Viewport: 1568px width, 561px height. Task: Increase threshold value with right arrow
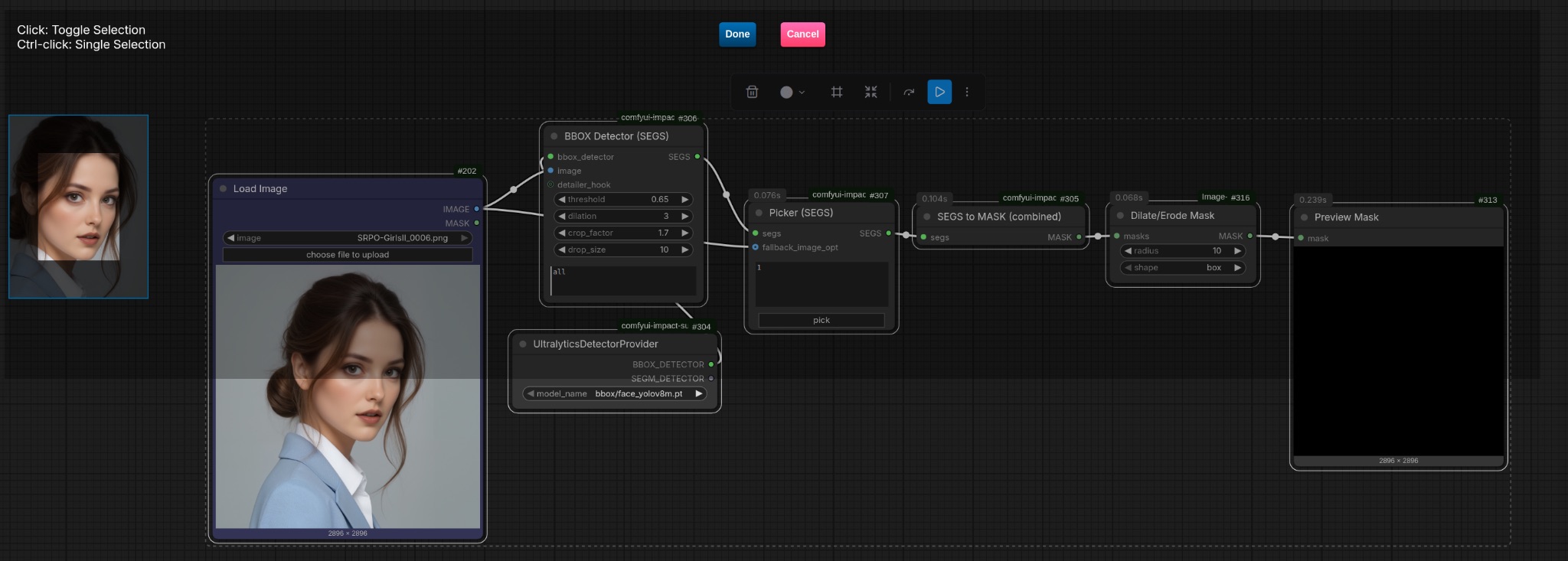tap(685, 200)
